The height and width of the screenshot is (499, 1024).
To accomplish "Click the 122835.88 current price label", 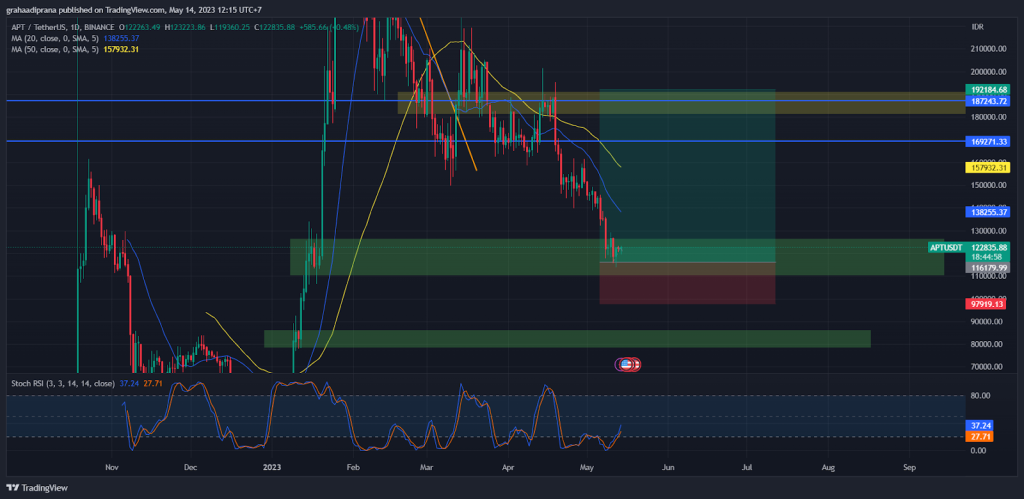I will click(x=987, y=248).
